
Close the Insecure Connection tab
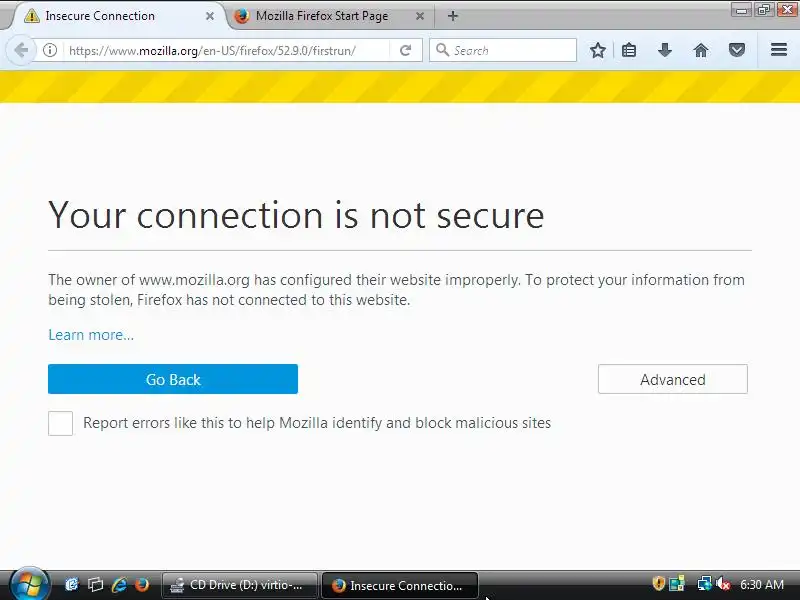210,16
